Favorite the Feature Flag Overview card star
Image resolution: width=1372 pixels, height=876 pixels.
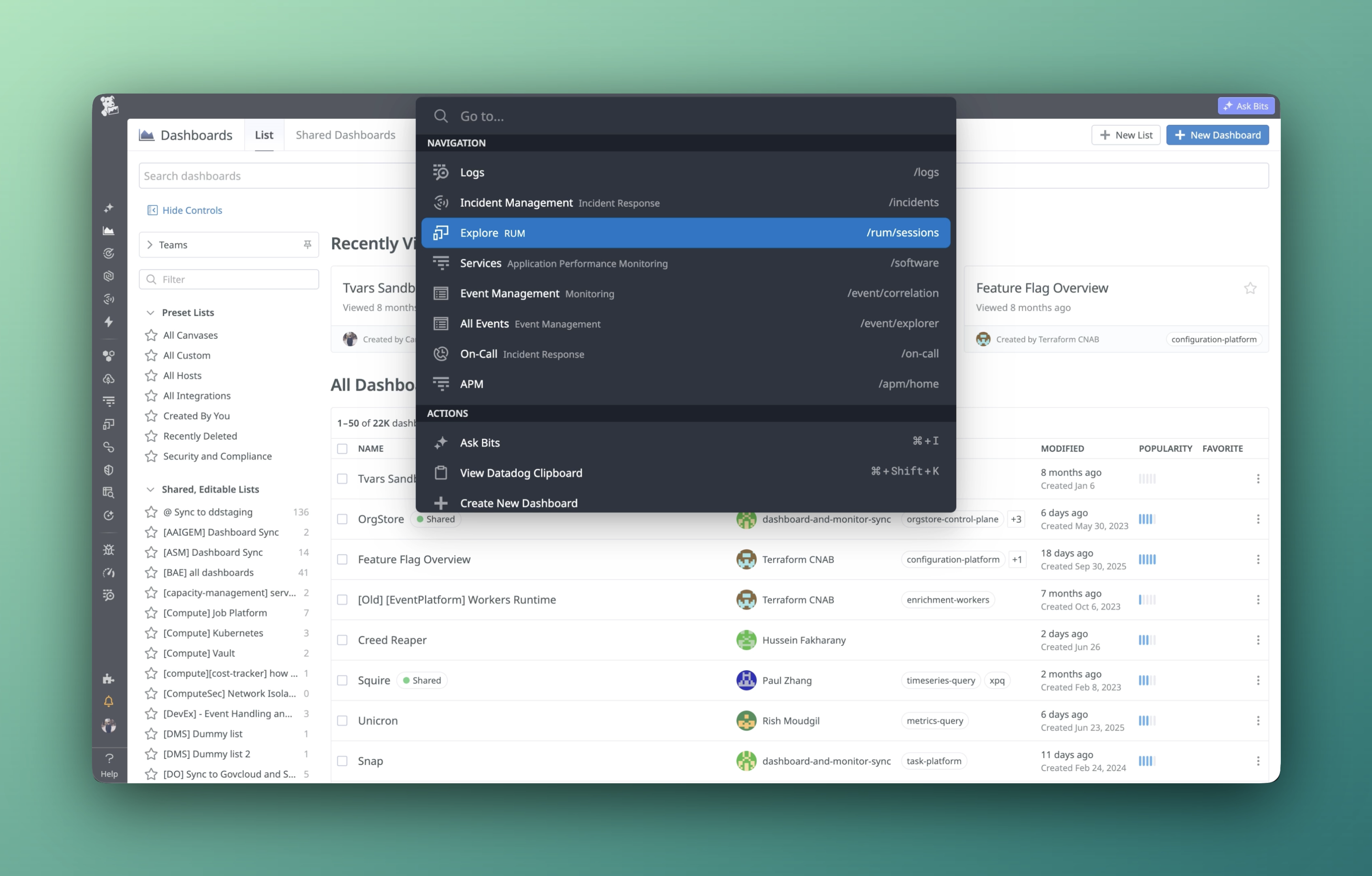pyautogui.click(x=1250, y=288)
